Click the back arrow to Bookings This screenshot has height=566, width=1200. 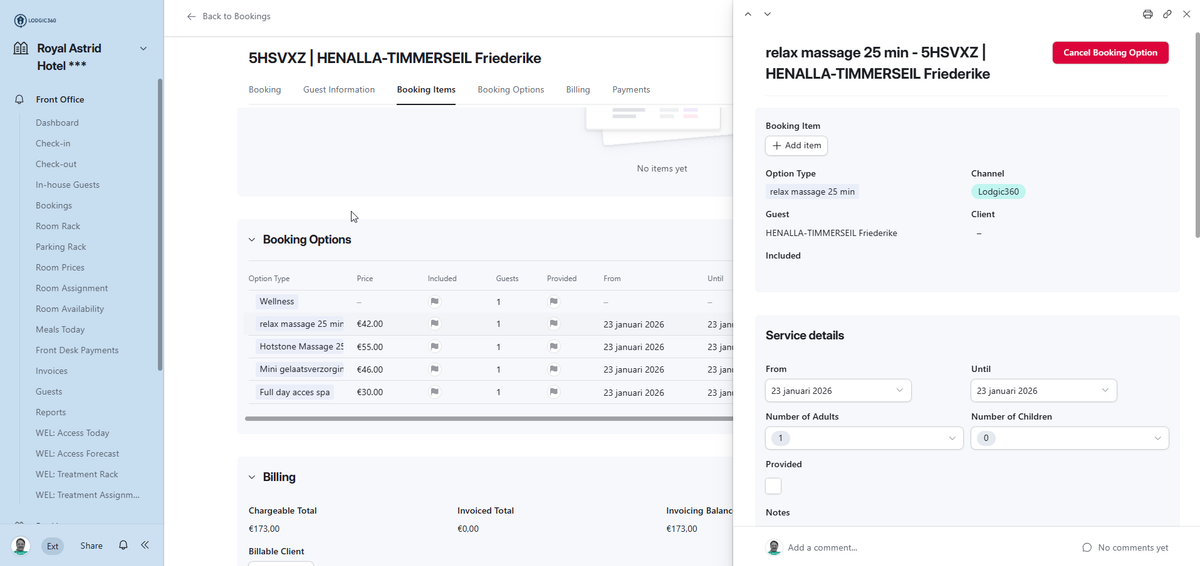pos(191,16)
